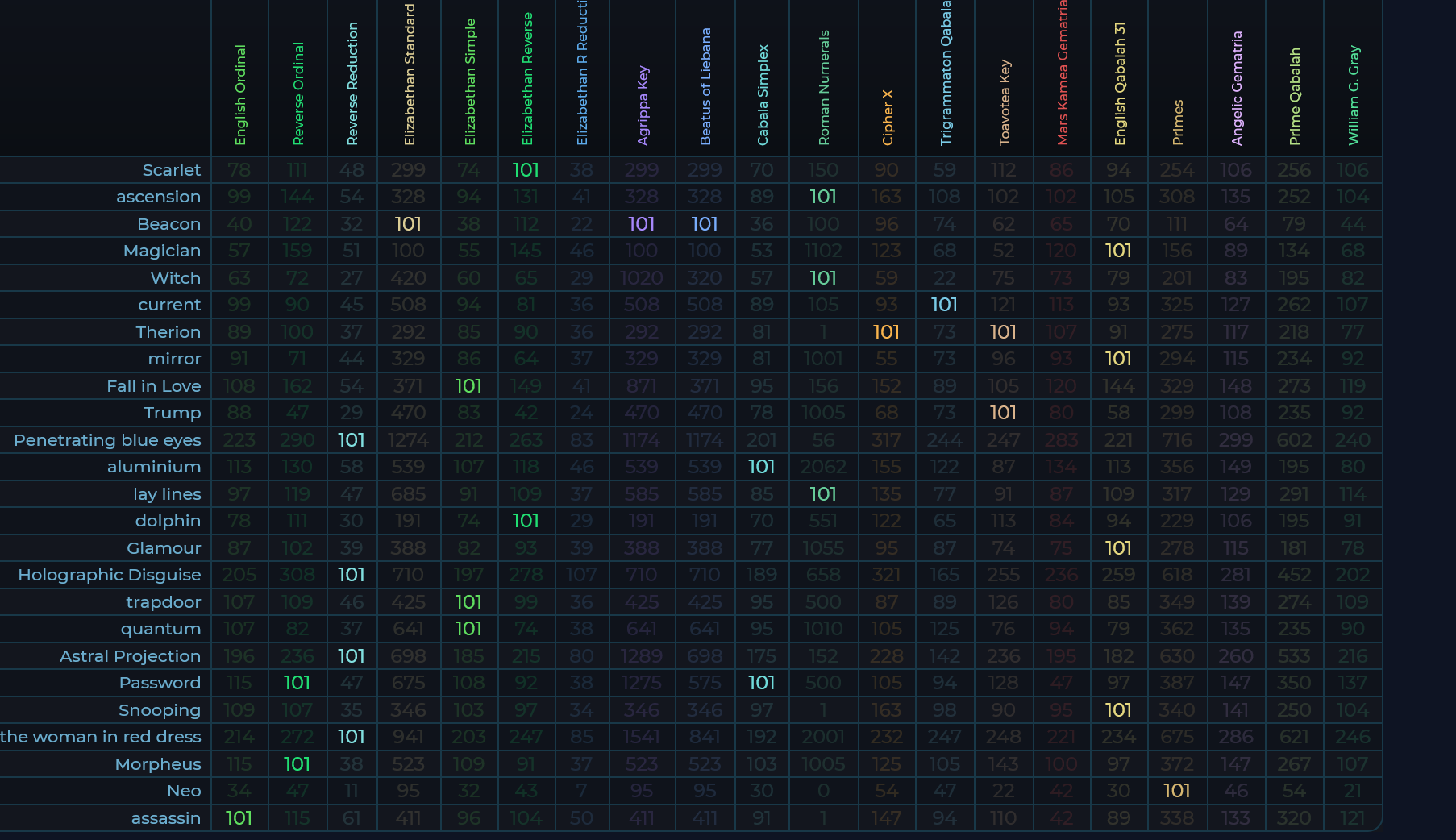This screenshot has height=840, width=1456.
Task: Click the Roman Numerals column header
Action: (x=824, y=88)
